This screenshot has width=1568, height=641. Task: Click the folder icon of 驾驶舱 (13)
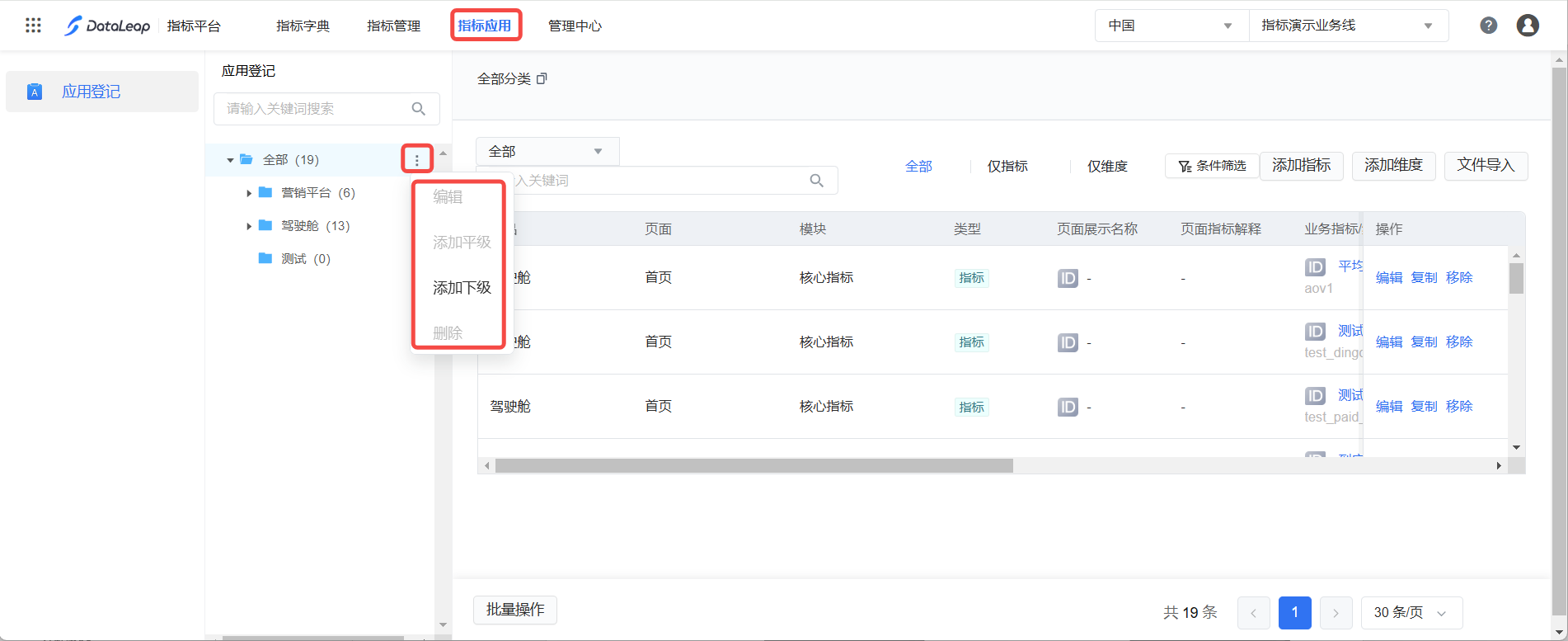tap(265, 225)
